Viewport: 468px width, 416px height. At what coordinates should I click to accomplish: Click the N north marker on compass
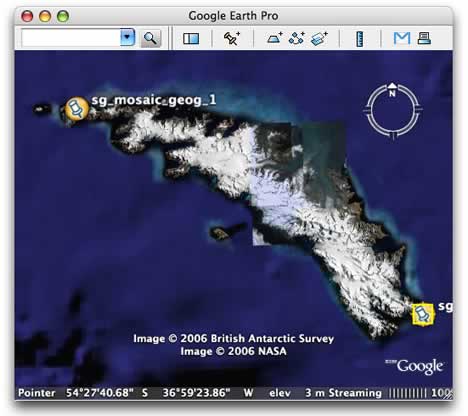point(392,94)
